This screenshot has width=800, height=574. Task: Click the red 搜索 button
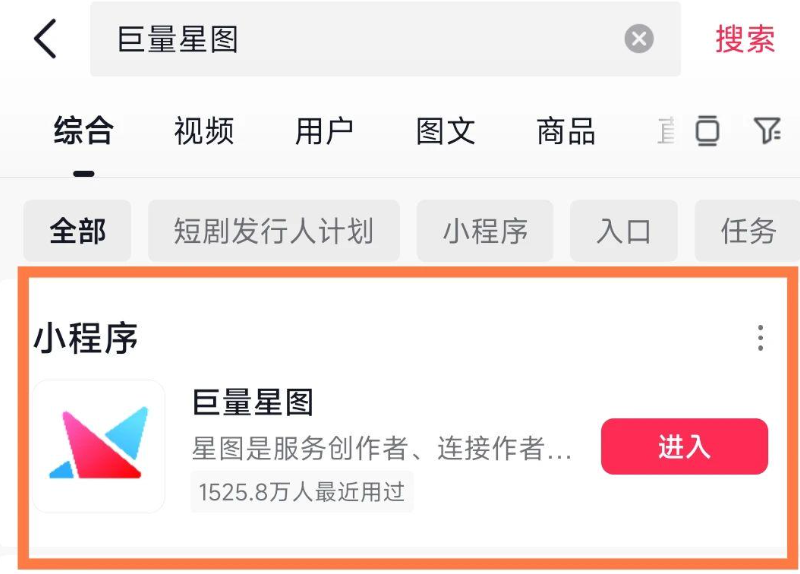coord(745,39)
